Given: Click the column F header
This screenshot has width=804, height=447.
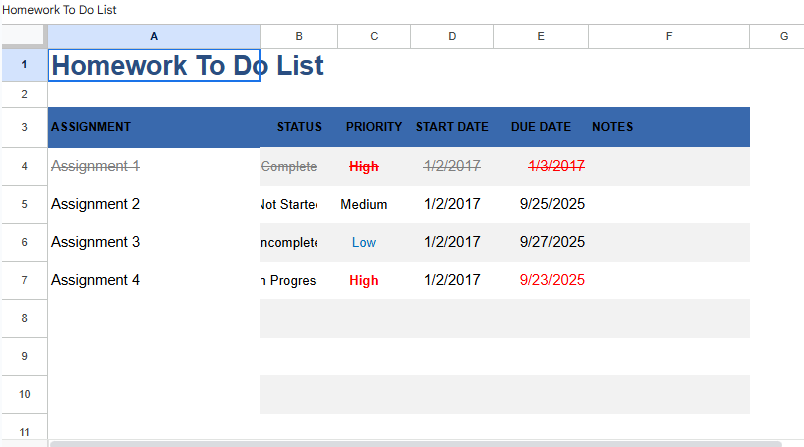Looking at the screenshot, I should 668,36.
